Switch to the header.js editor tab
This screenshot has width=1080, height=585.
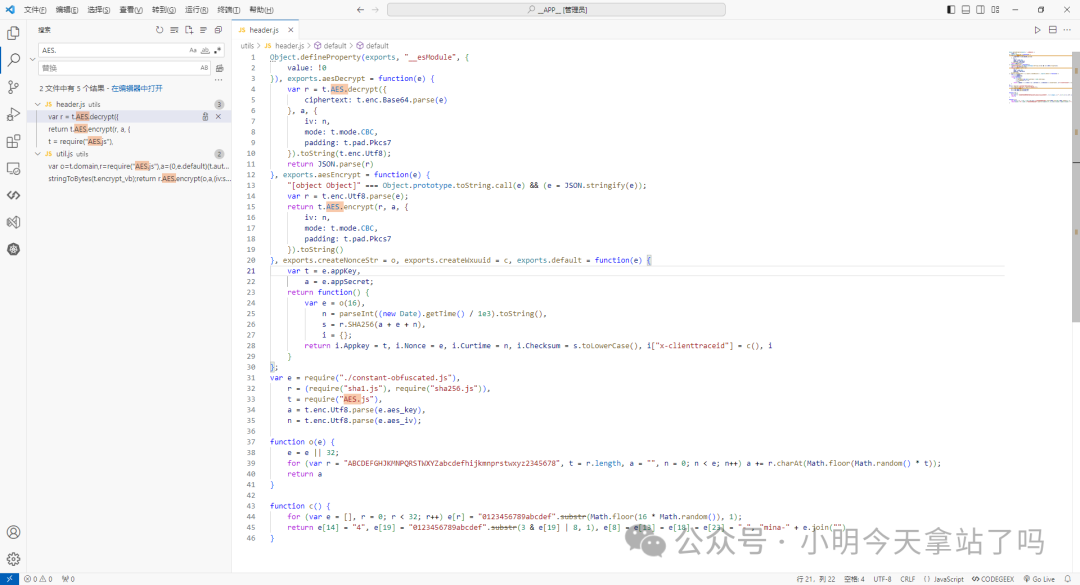point(265,30)
